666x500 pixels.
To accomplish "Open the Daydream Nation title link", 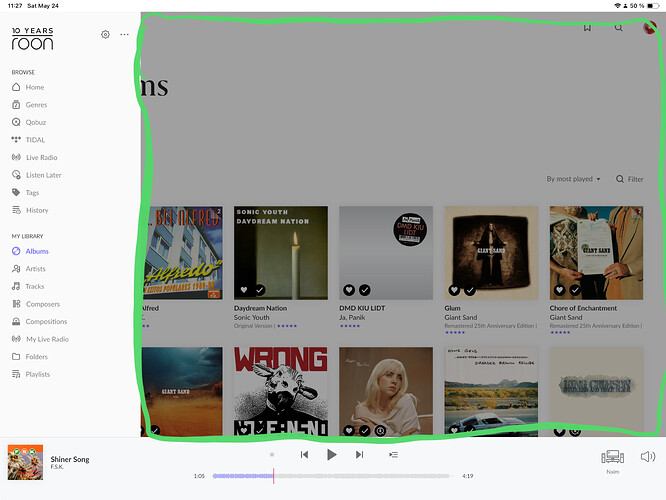I will [x=260, y=308].
